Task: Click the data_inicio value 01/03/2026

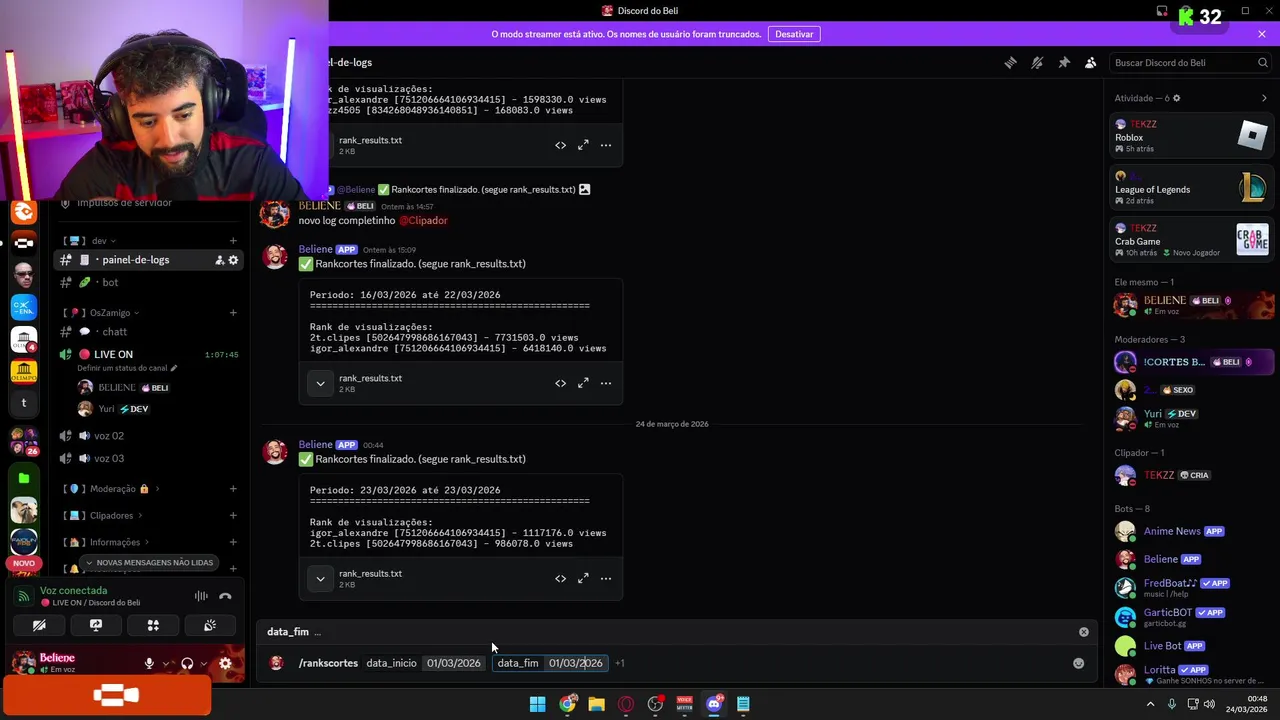Action: click(x=453, y=663)
